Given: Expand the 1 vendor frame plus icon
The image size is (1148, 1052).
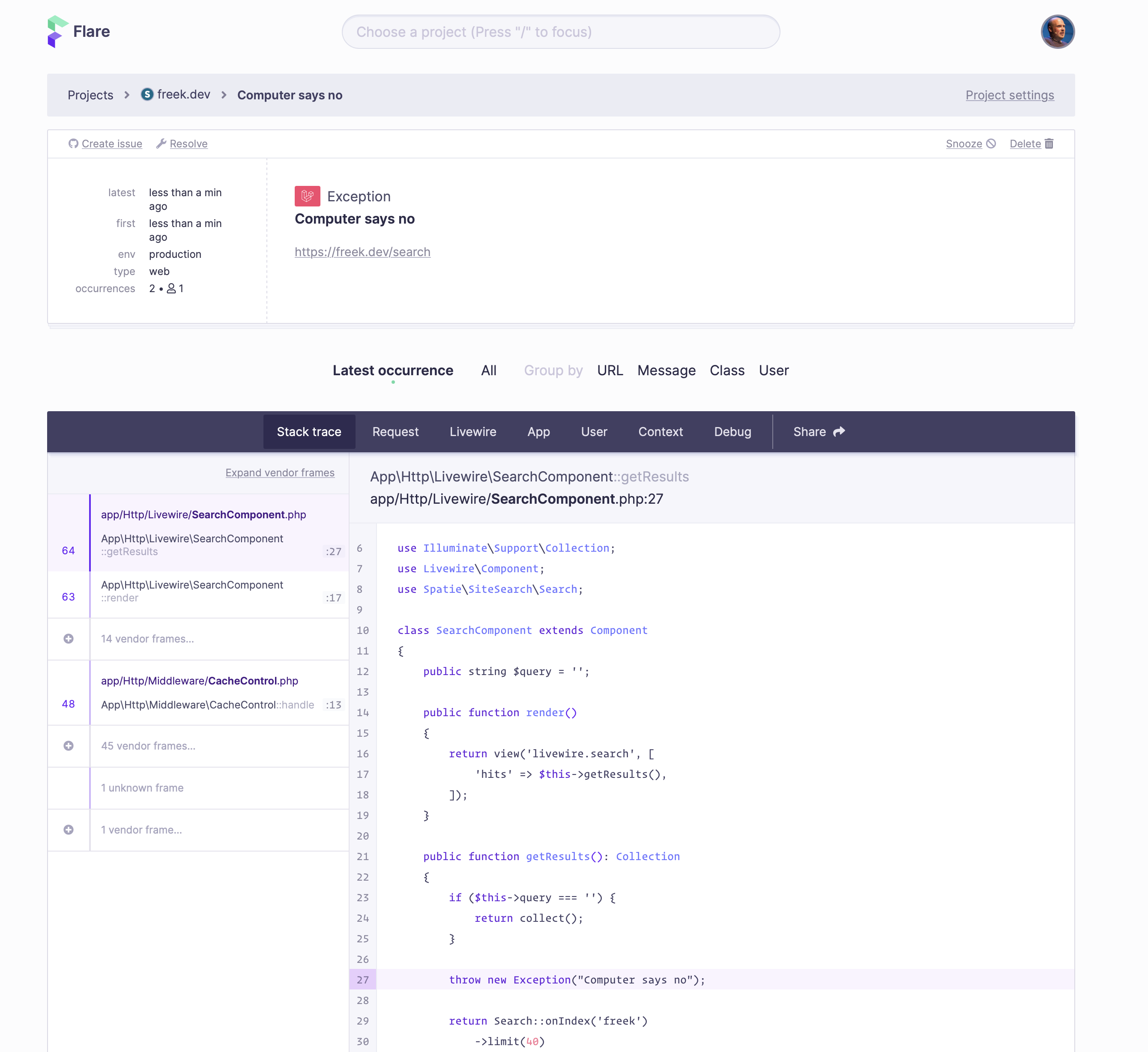Looking at the screenshot, I should [x=69, y=830].
